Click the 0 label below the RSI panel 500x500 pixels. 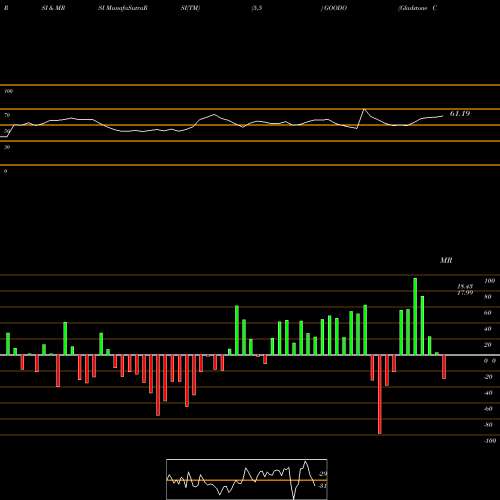pos(5,171)
